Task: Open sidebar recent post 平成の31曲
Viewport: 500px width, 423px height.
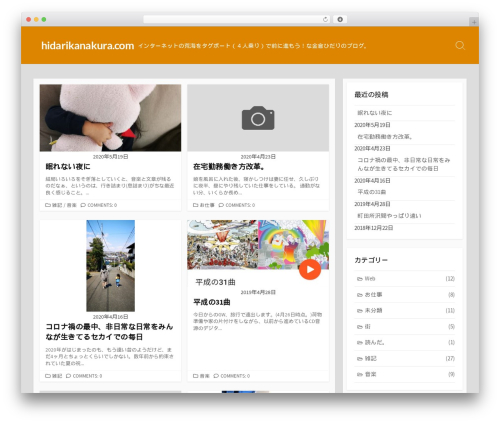Action: 372,192
